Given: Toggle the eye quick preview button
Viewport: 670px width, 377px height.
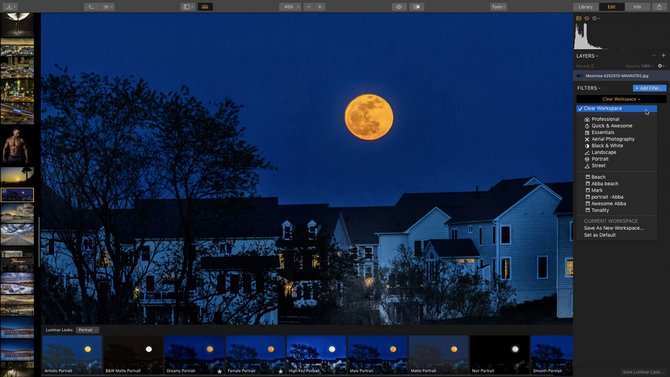Looking at the screenshot, I should click(400, 7).
